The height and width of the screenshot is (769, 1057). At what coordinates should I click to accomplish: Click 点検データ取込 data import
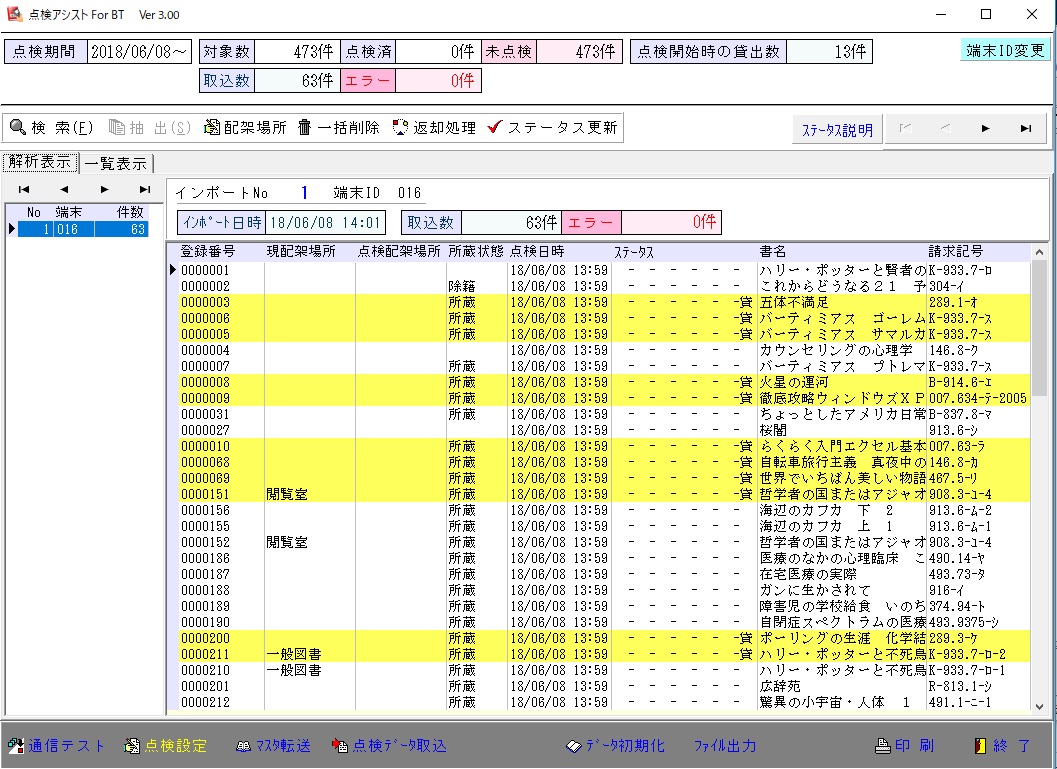[389, 745]
